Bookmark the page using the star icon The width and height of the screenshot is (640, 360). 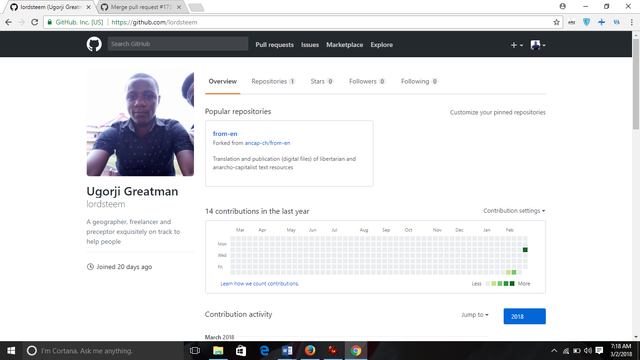click(x=556, y=22)
